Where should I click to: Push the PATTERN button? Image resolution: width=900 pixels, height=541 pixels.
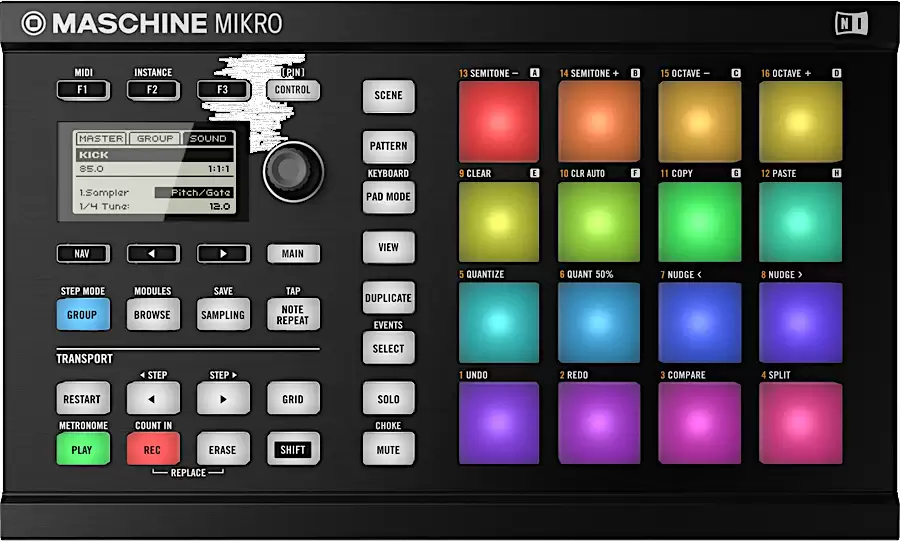[389, 146]
